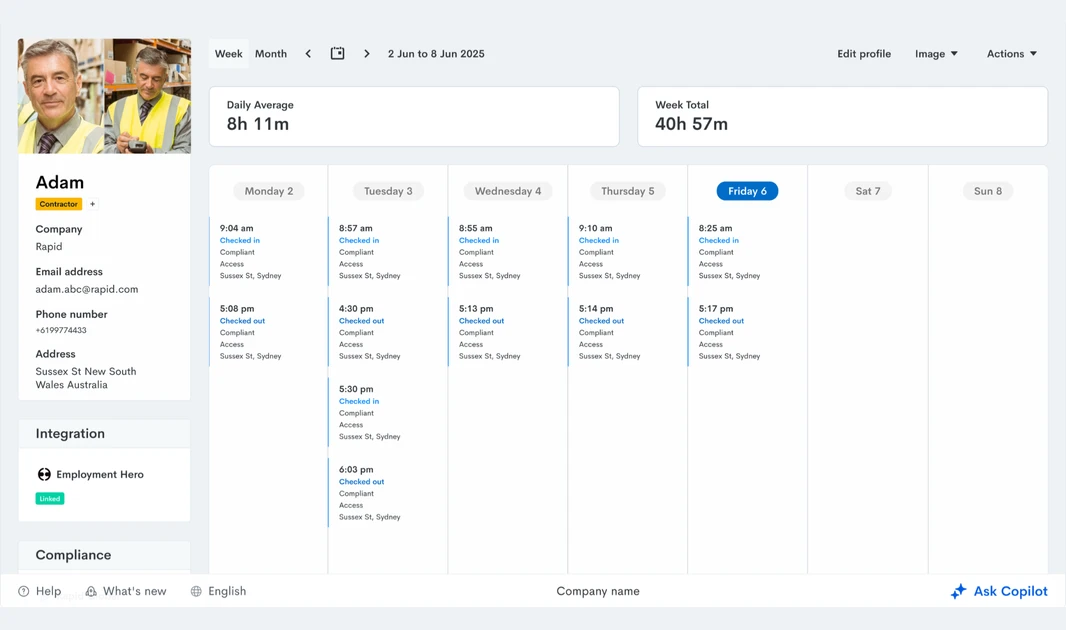This screenshot has height=630, width=1066.
Task: Open Tuesday 8:57 am Checked in entry
Action: (388, 251)
